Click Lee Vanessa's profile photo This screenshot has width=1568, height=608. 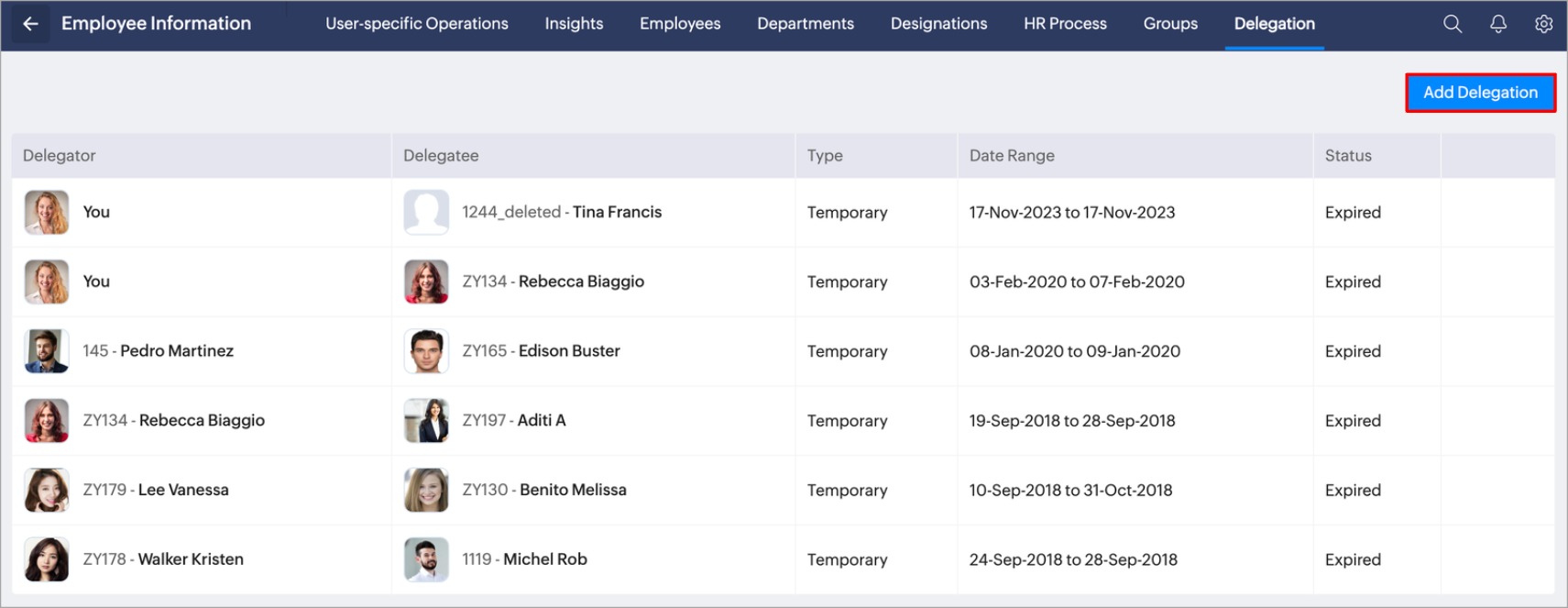47,490
